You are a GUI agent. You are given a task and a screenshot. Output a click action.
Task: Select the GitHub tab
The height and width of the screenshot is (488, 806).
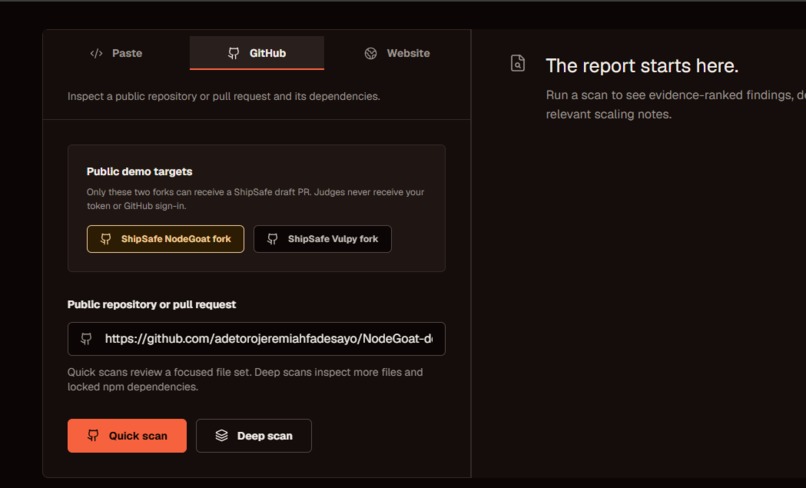click(257, 53)
